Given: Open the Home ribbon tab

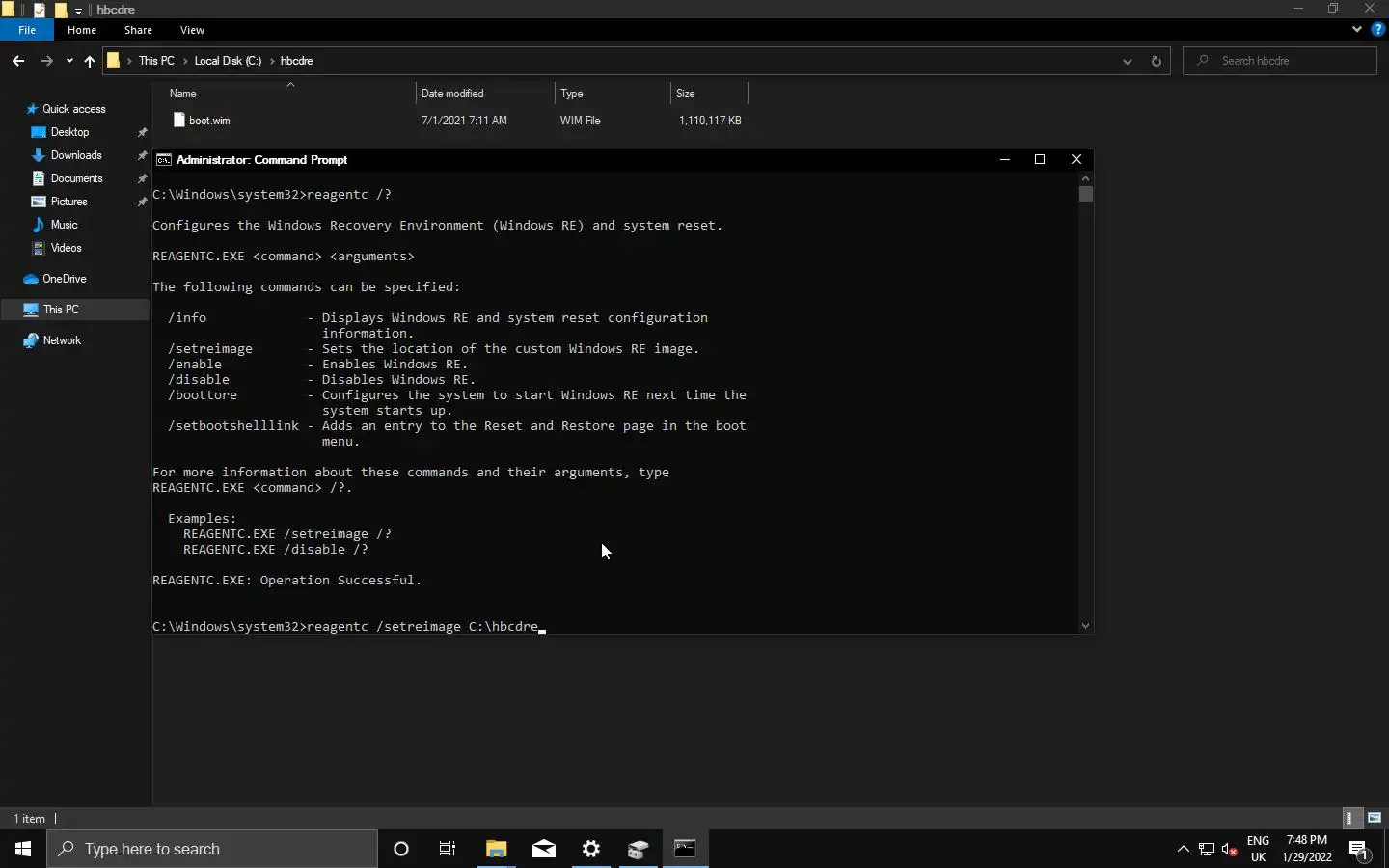Looking at the screenshot, I should (x=82, y=30).
